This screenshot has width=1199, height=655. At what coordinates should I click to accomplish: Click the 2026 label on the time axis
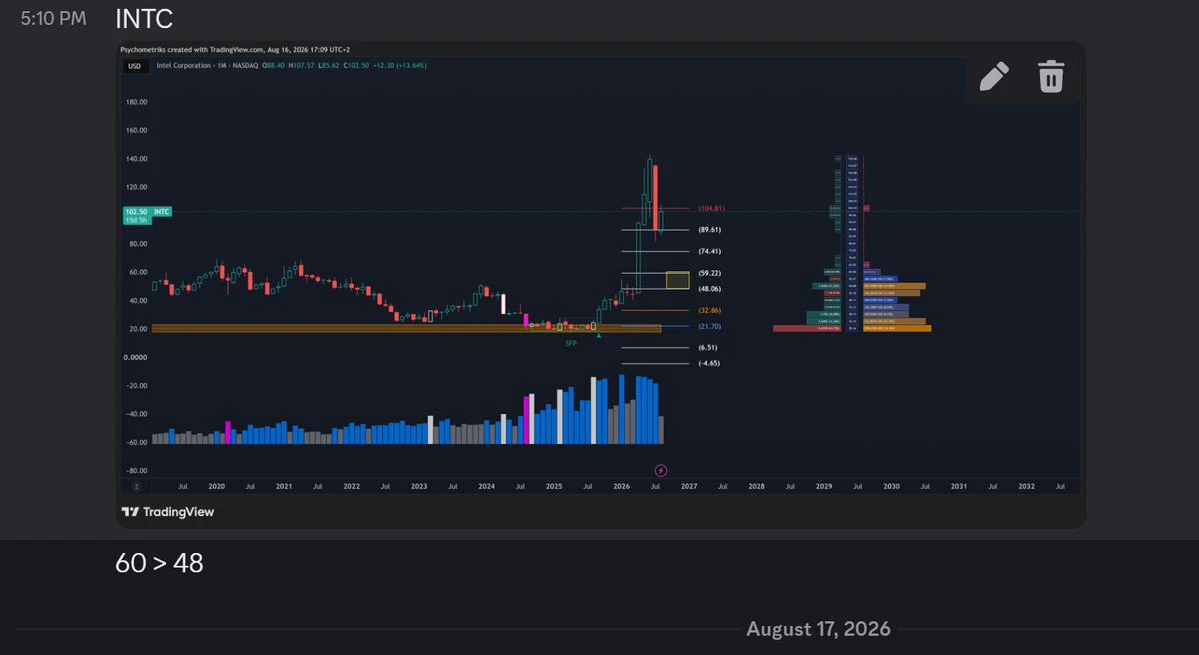[621, 486]
